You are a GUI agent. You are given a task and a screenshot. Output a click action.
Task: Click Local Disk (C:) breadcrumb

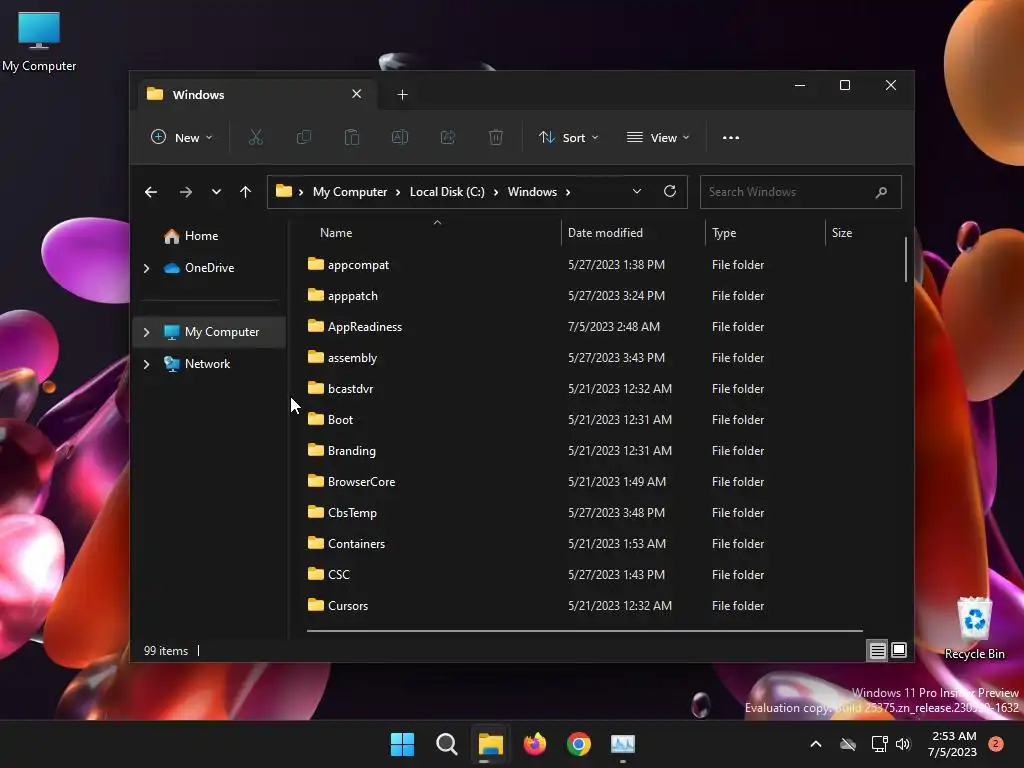[x=447, y=192]
